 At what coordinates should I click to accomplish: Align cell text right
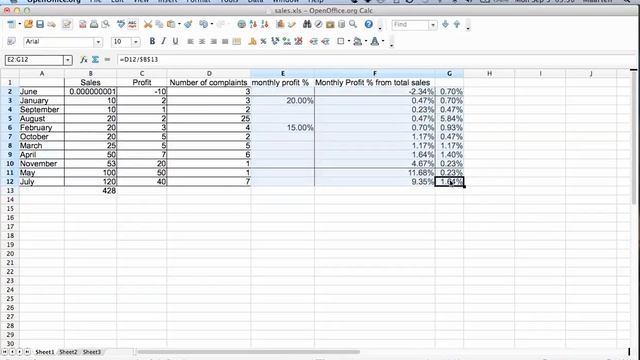[213, 41]
